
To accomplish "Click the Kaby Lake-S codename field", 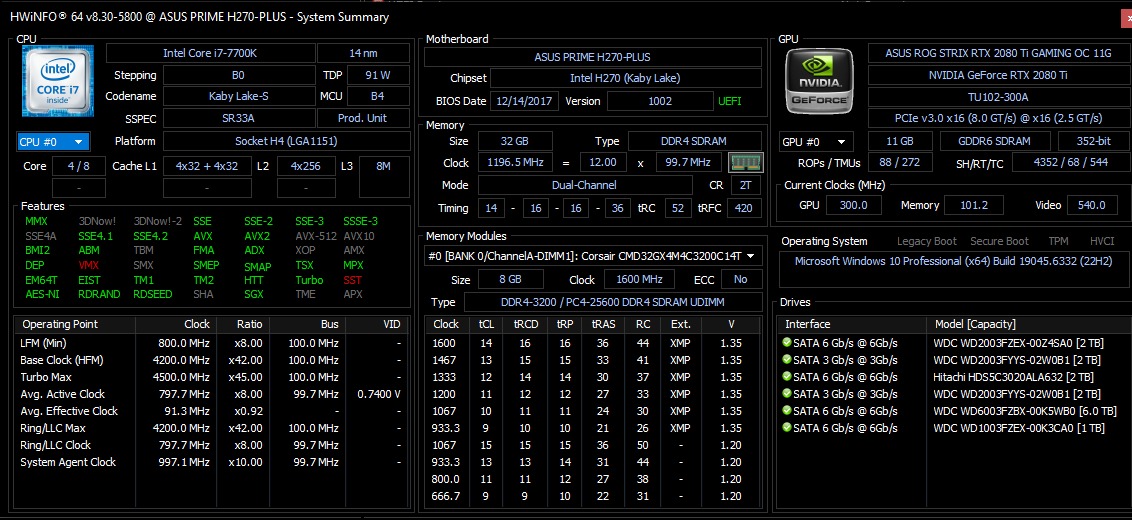I will click(239, 96).
